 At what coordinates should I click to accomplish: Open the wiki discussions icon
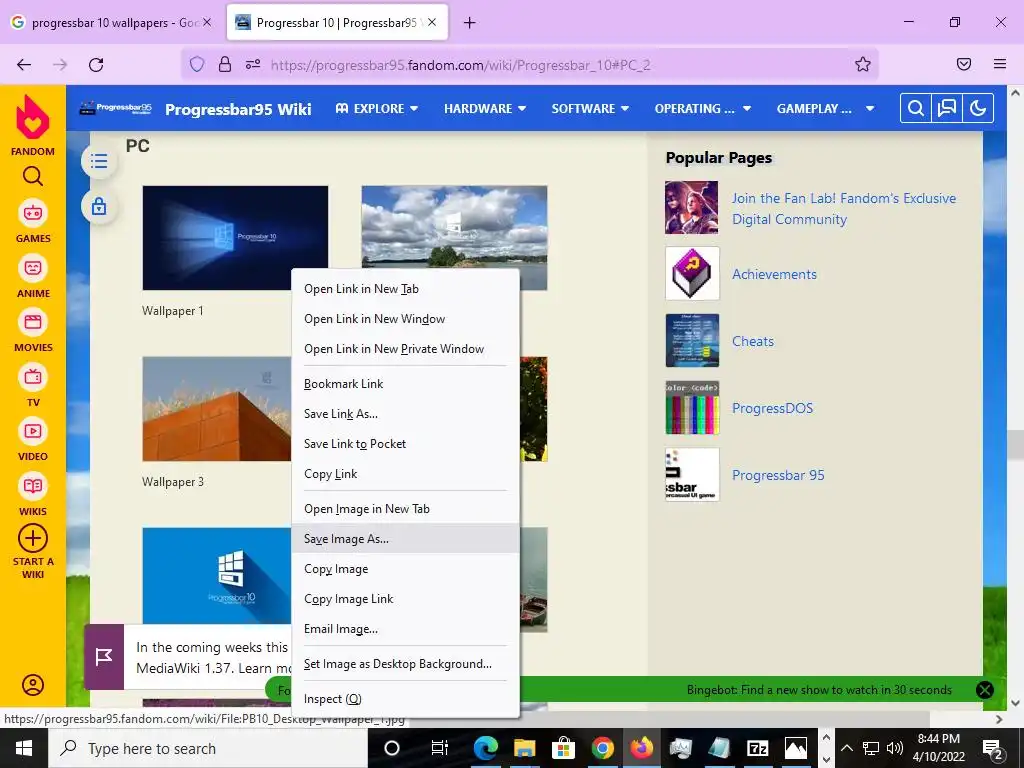947,108
